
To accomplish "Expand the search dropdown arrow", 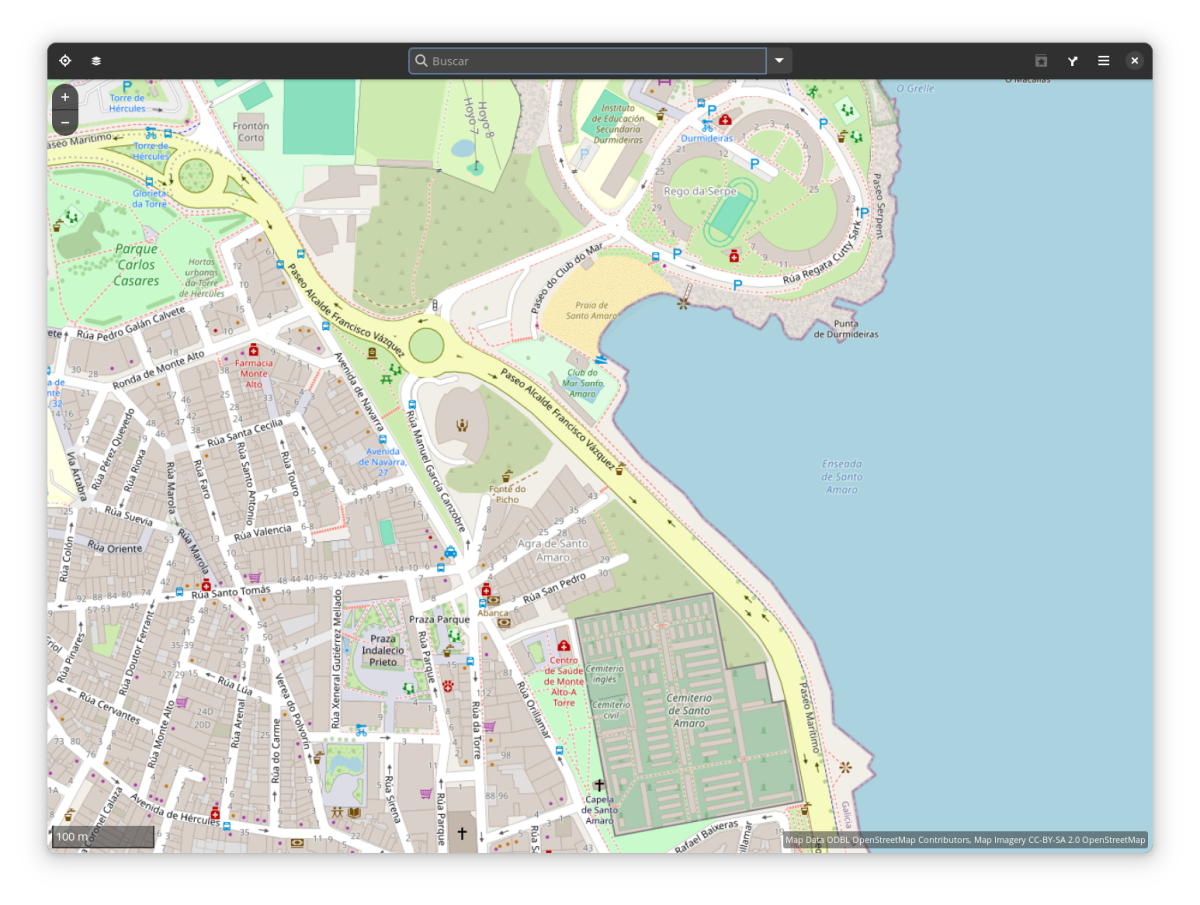I will [x=779, y=61].
